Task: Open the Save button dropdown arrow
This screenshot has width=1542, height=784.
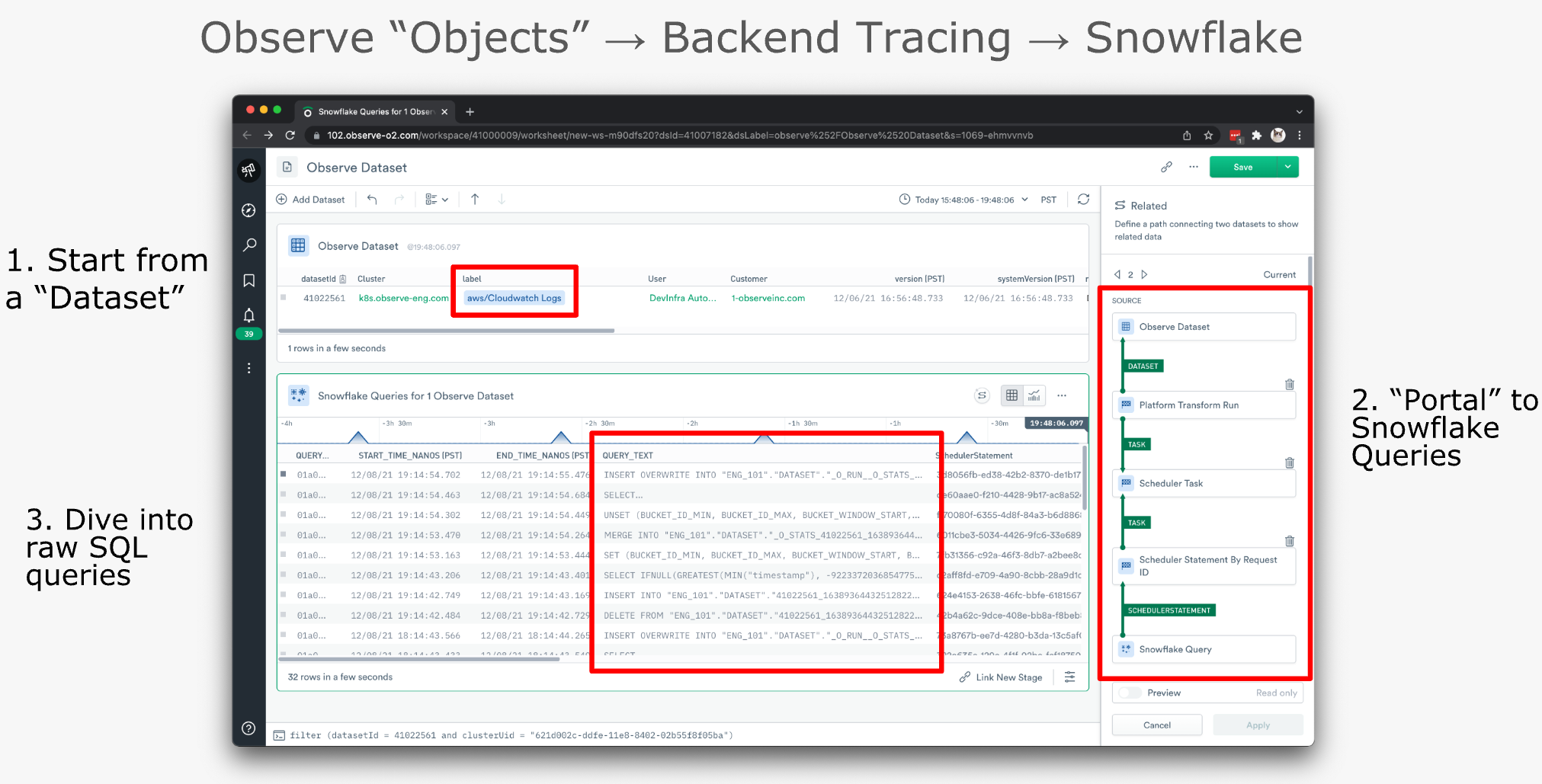Action: pyautogui.click(x=1288, y=167)
